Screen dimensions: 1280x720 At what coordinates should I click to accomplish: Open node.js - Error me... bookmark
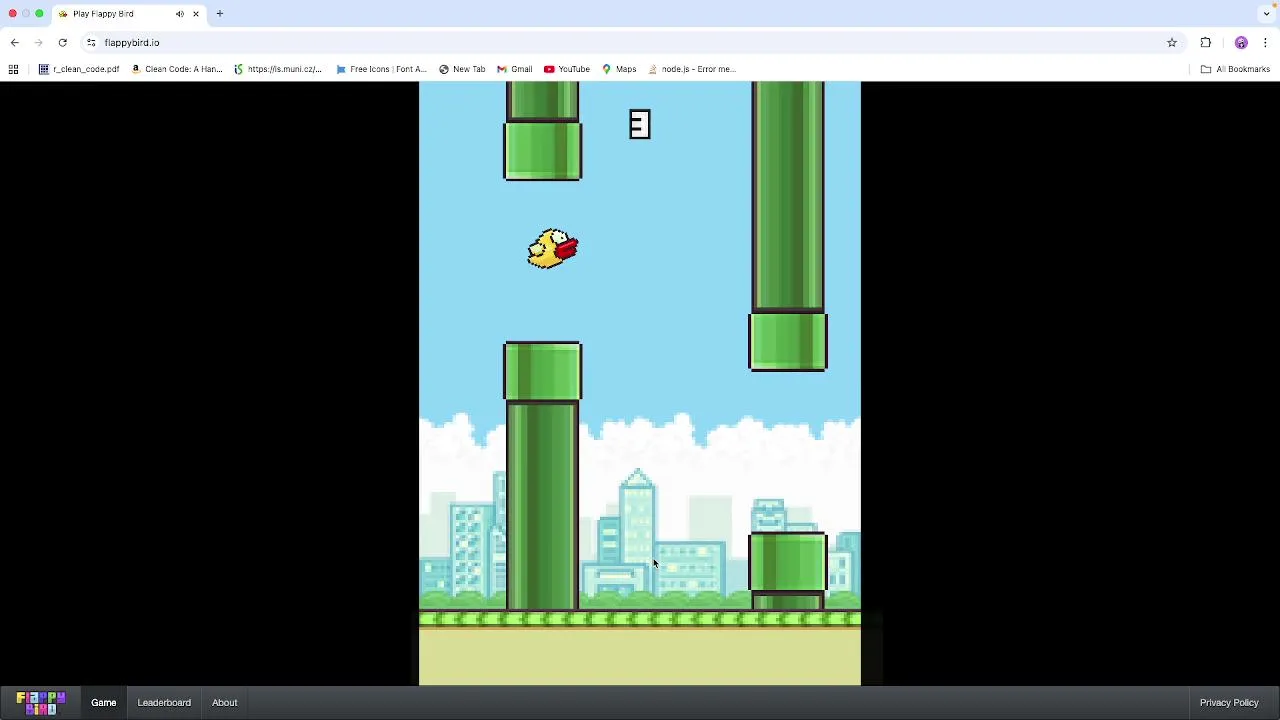[x=692, y=69]
